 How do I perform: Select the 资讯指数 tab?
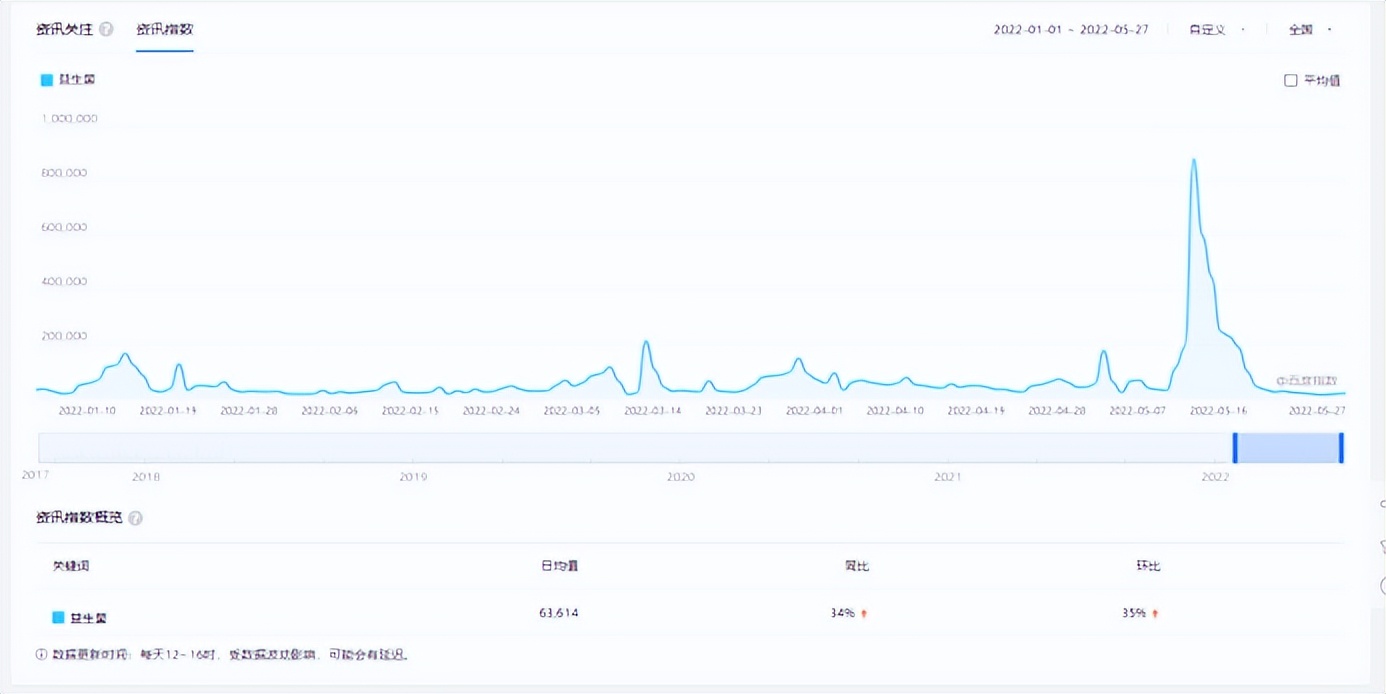point(164,30)
